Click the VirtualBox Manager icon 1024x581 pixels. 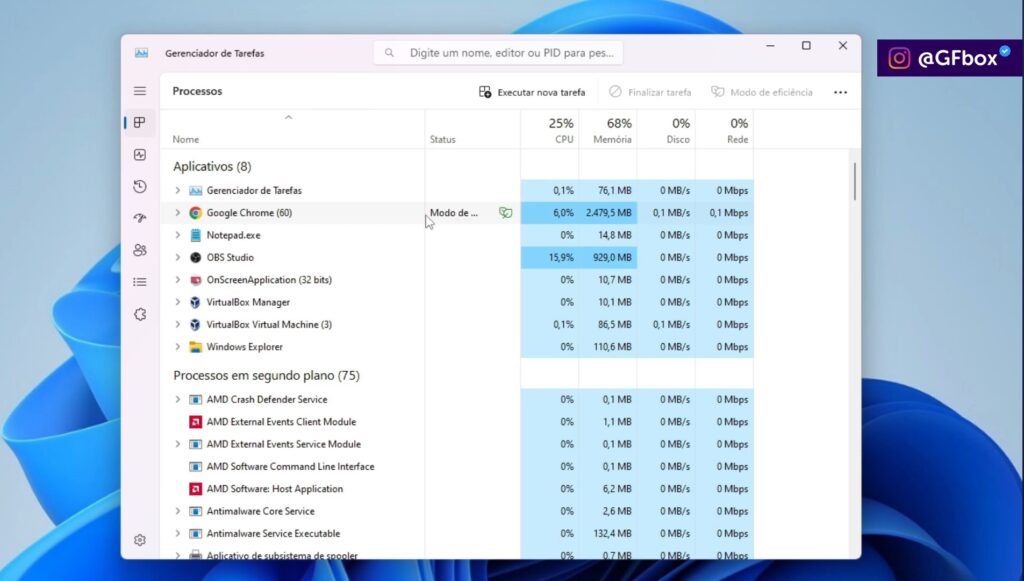tap(195, 302)
